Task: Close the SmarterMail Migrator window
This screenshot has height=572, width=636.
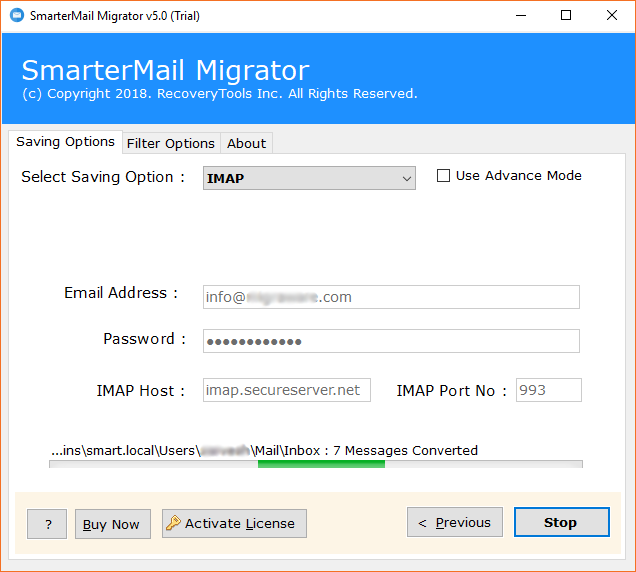Action: (612, 16)
